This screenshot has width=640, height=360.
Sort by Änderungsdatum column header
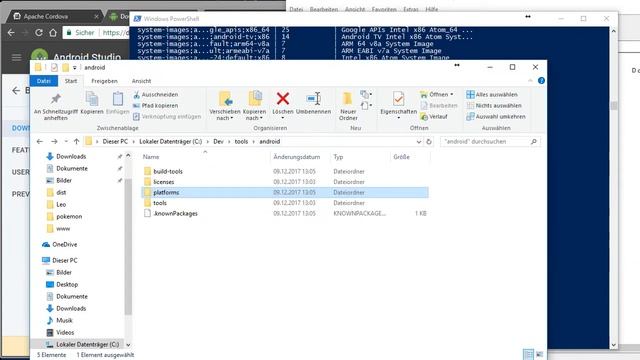(x=297, y=157)
